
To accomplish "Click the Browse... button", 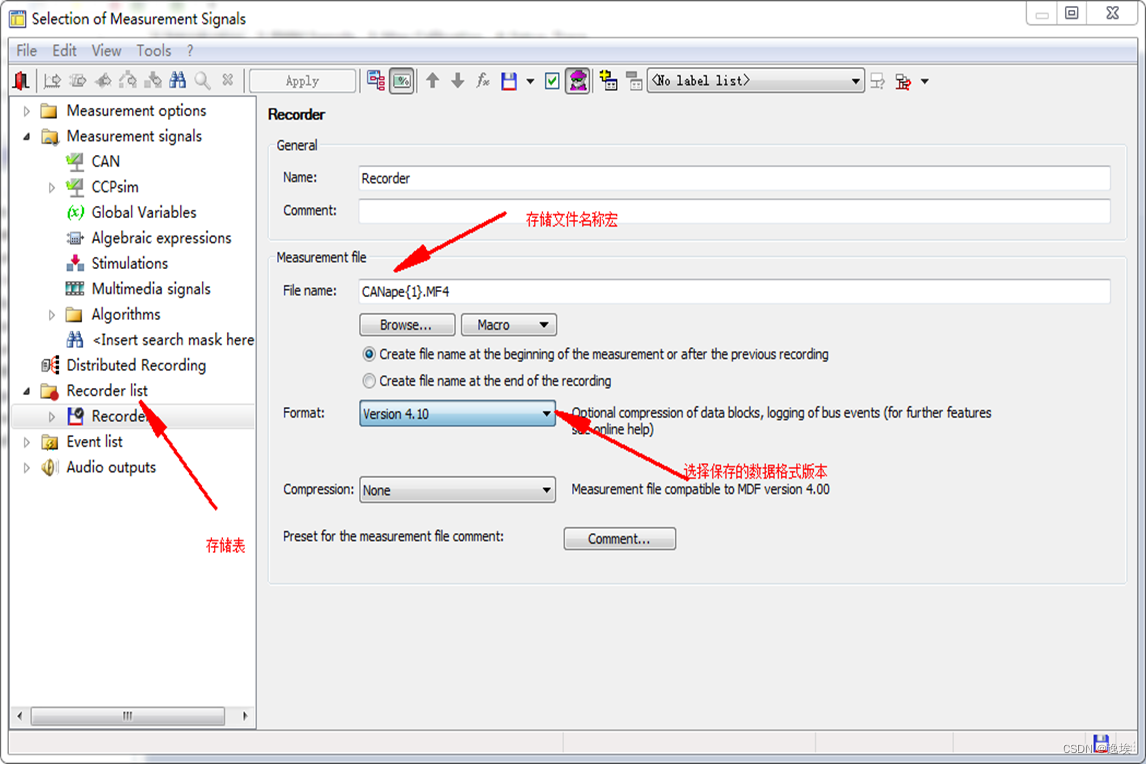I will 406,325.
